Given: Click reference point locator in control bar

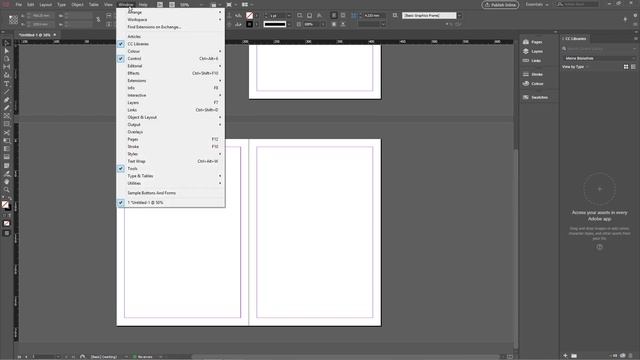Looking at the screenshot, I should (x=13, y=20).
